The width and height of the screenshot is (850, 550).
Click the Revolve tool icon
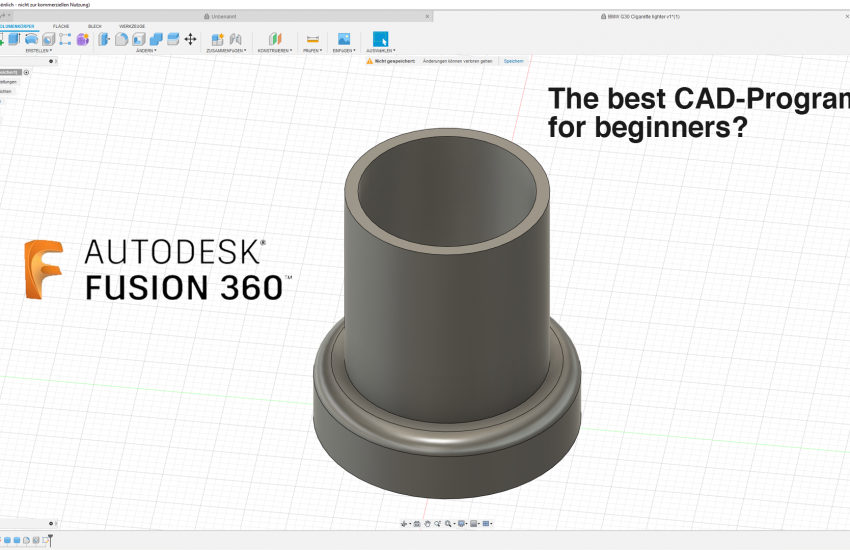pos(31,39)
